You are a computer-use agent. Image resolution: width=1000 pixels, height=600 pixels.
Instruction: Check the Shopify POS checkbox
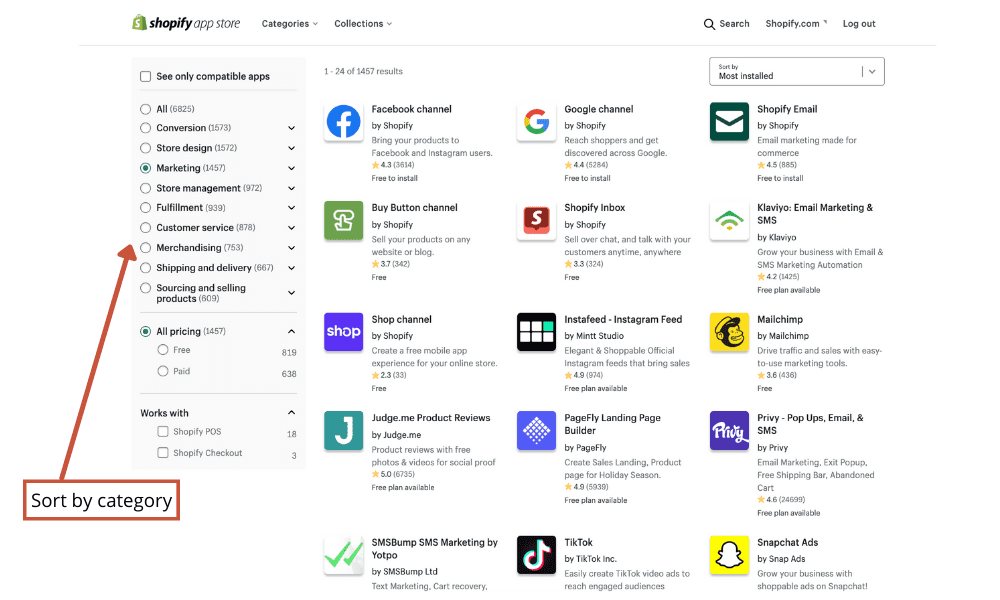163,432
